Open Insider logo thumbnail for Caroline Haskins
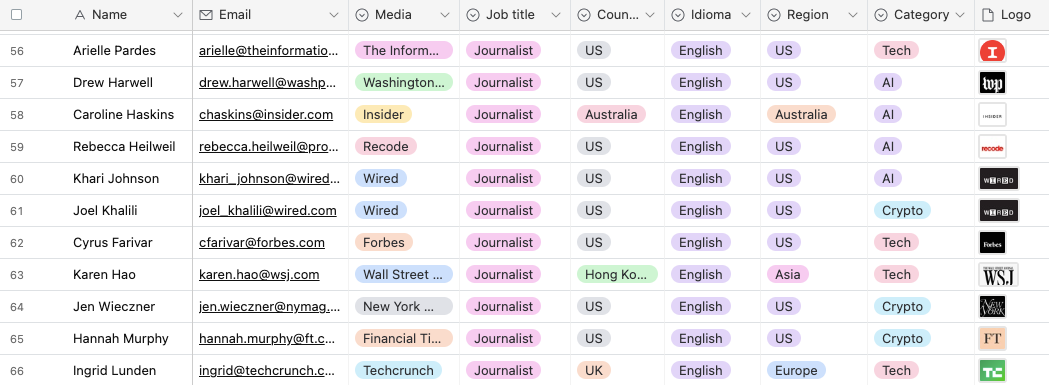 tap(992, 115)
